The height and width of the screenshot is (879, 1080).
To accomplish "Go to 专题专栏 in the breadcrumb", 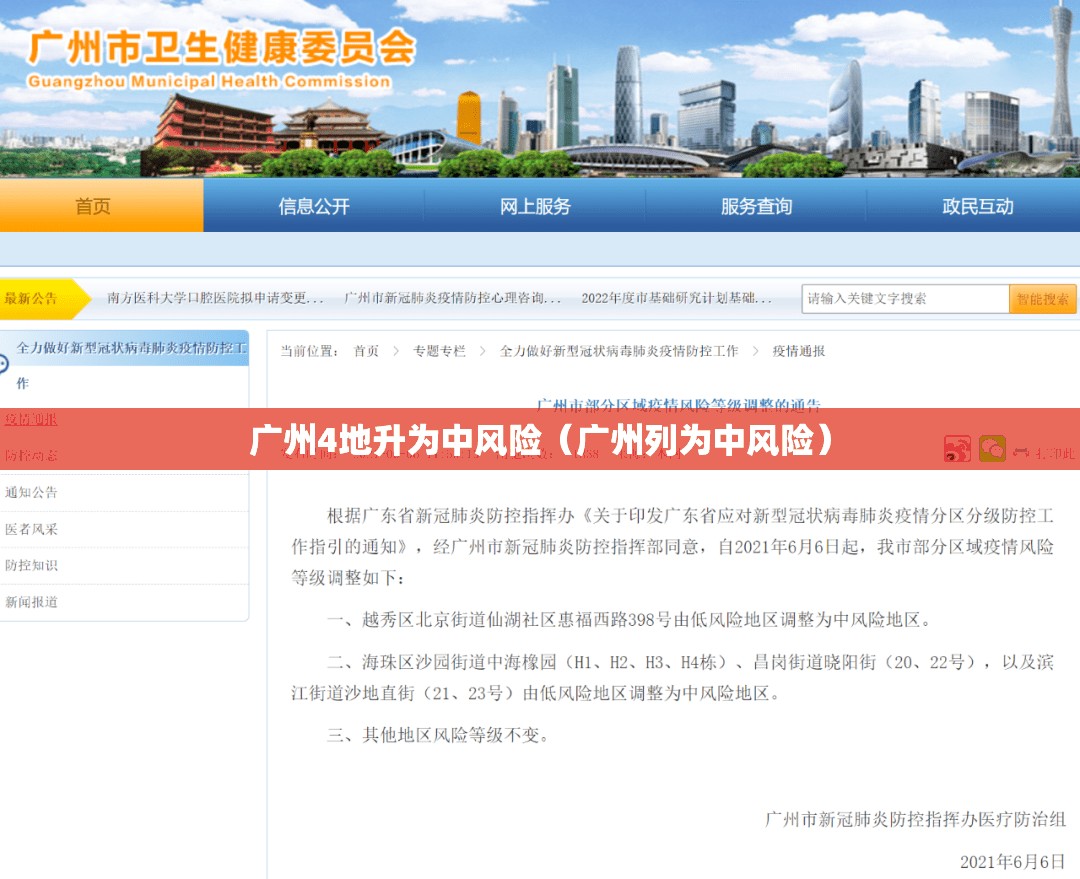I will (439, 351).
